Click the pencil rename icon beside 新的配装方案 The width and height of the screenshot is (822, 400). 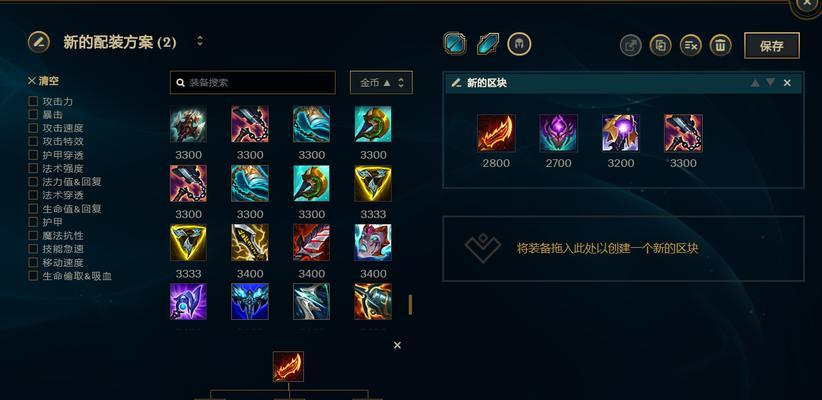(39, 42)
